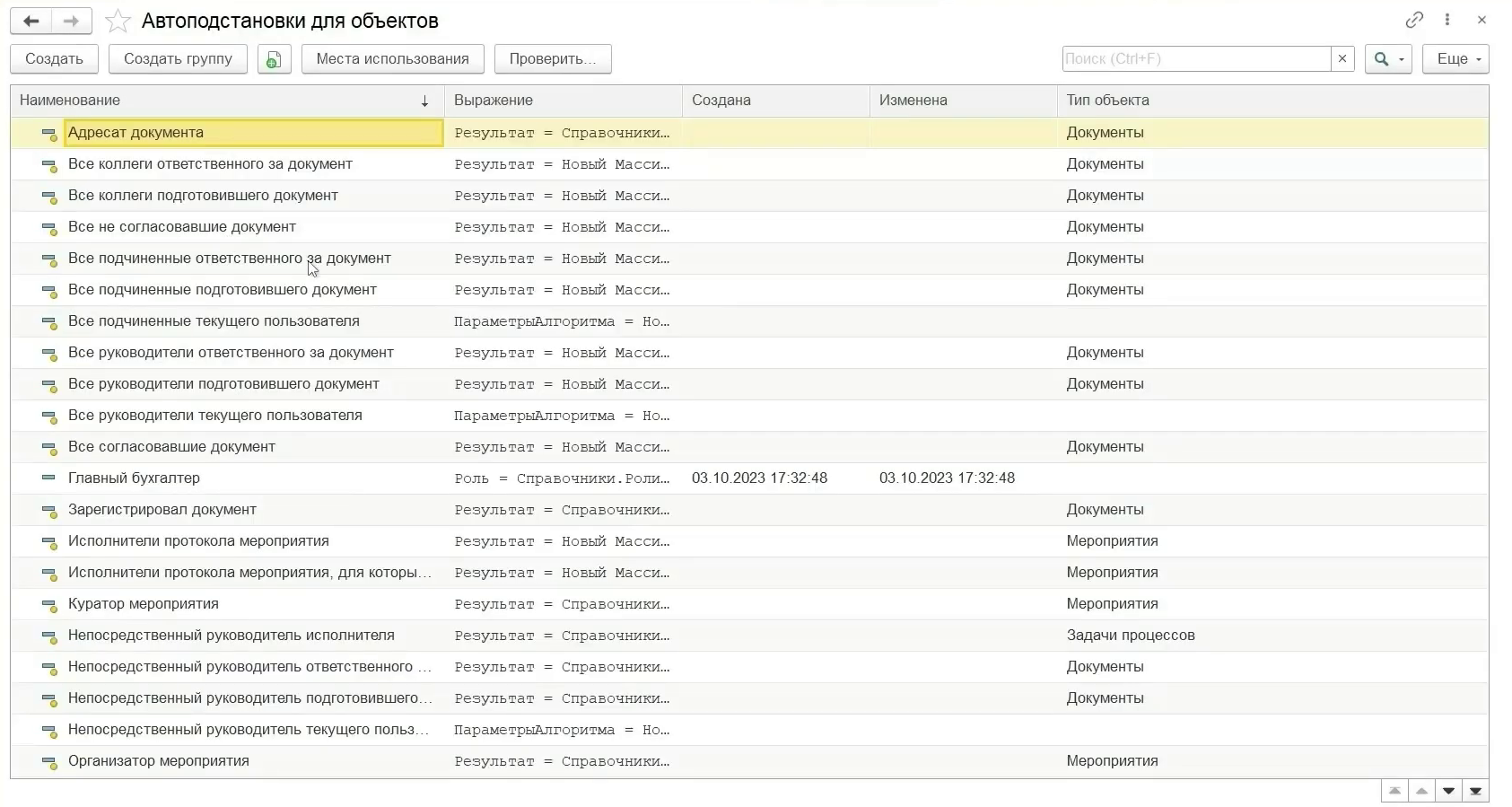The height and width of the screenshot is (807, 1512).
Task: Click the Создать группу button
Action: [178, 59]
